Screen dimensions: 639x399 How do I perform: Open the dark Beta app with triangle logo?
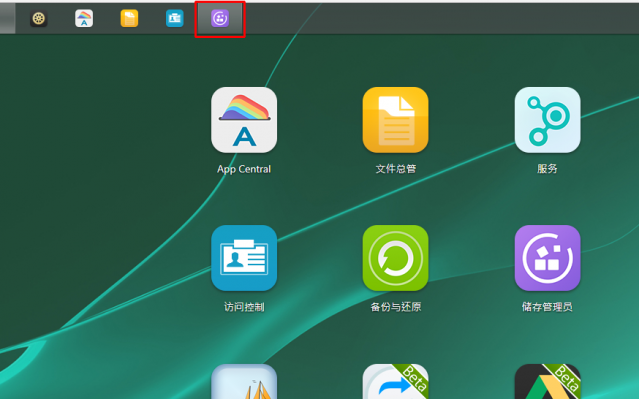(x=547, y=381)
